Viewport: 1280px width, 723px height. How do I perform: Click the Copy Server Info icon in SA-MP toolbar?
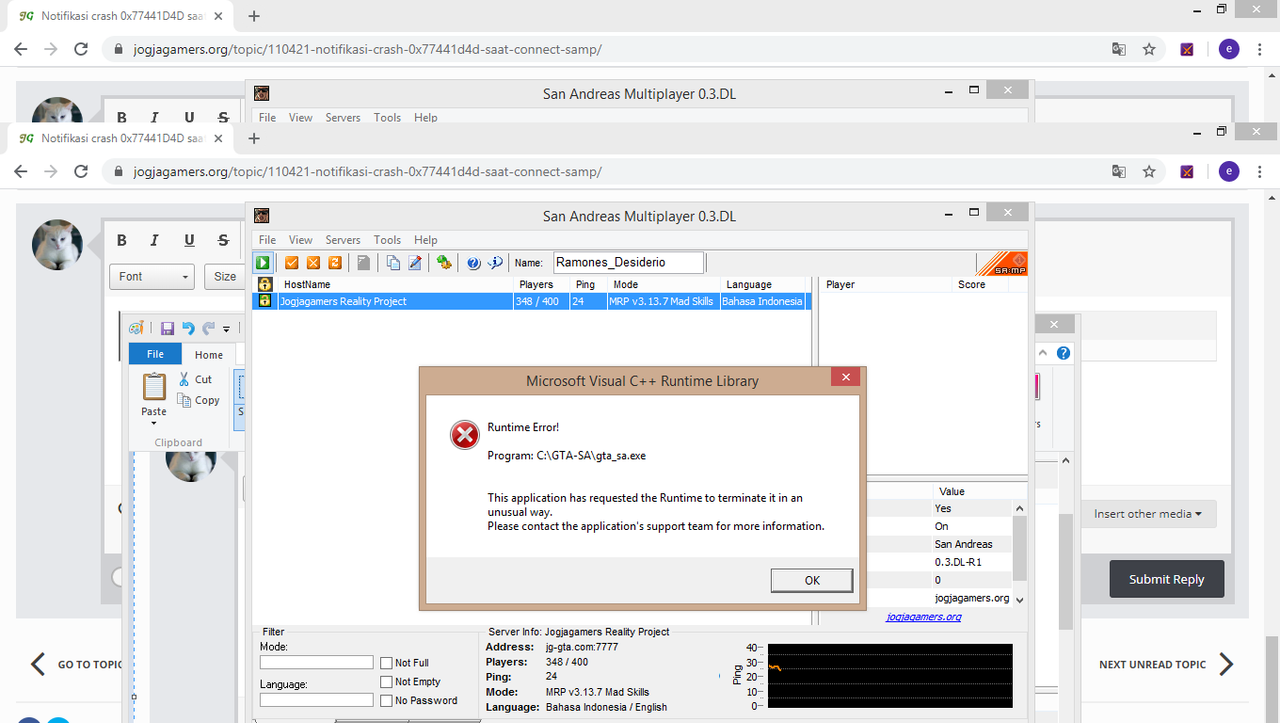pos(393,263)
